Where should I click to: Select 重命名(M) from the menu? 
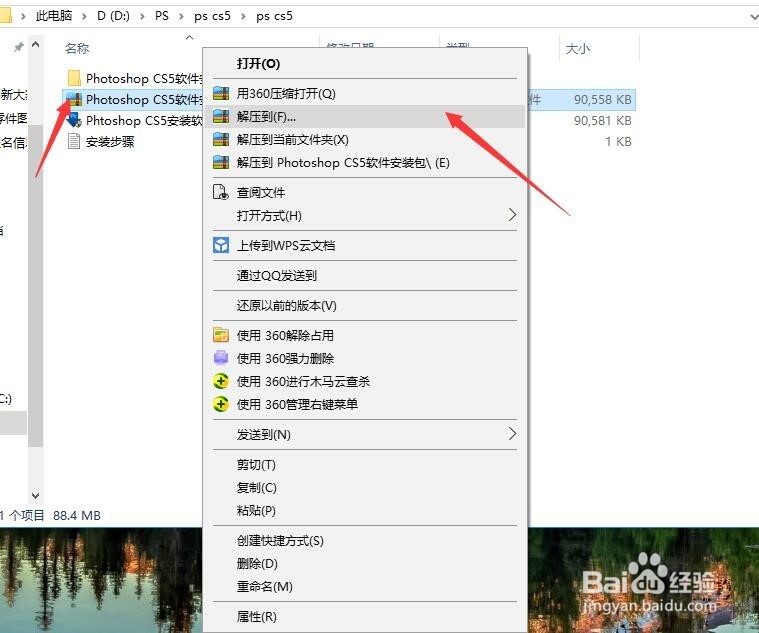(364, 587)
